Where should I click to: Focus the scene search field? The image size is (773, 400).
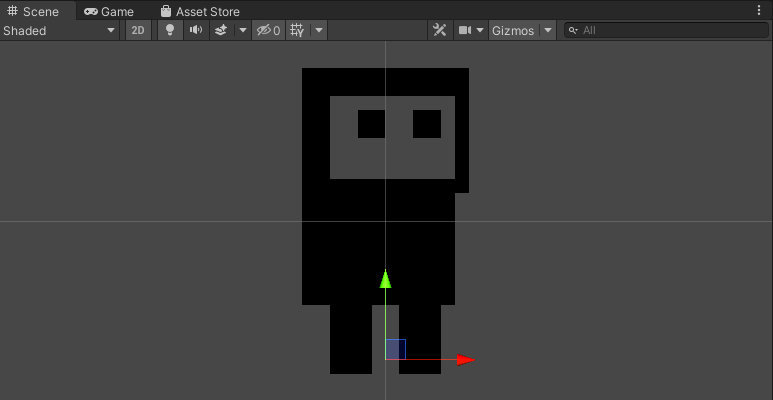point(666,31)
